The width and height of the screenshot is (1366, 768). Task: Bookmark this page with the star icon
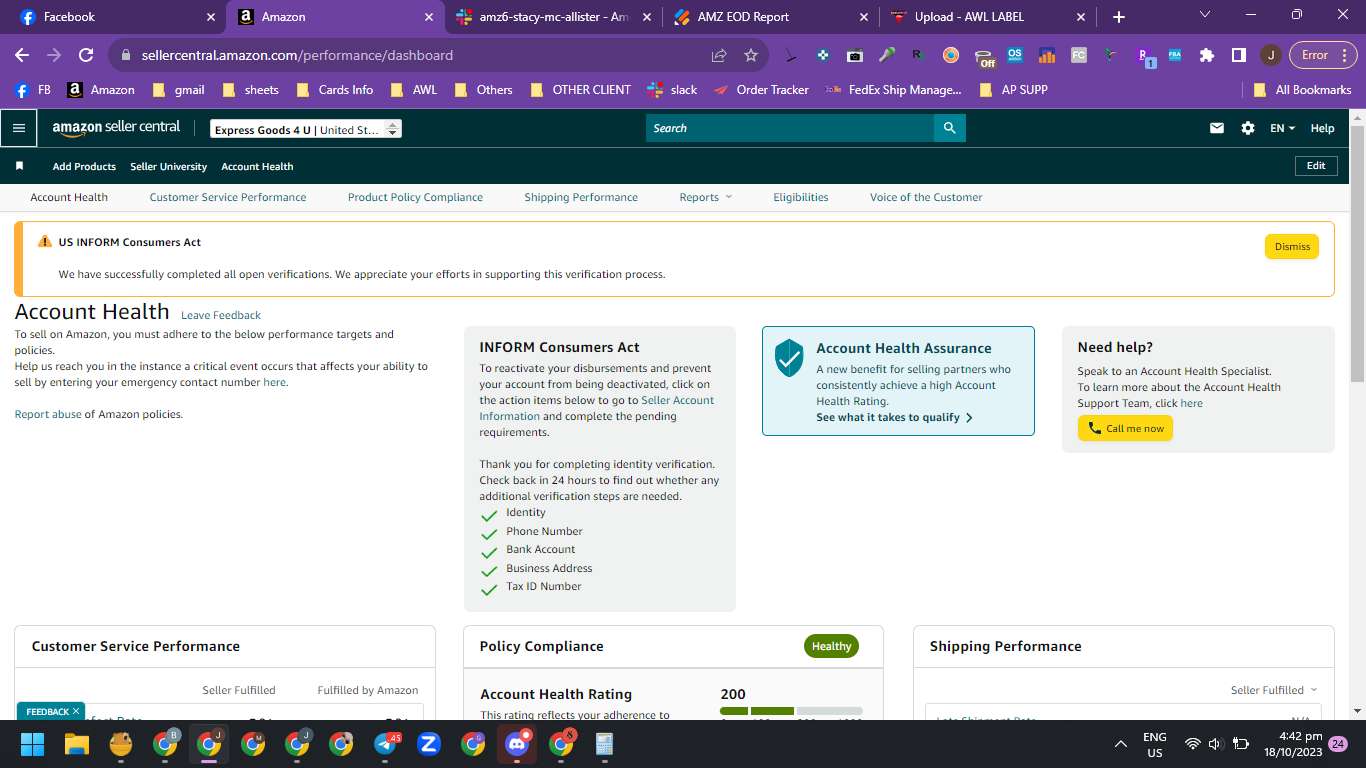(751, 55)
